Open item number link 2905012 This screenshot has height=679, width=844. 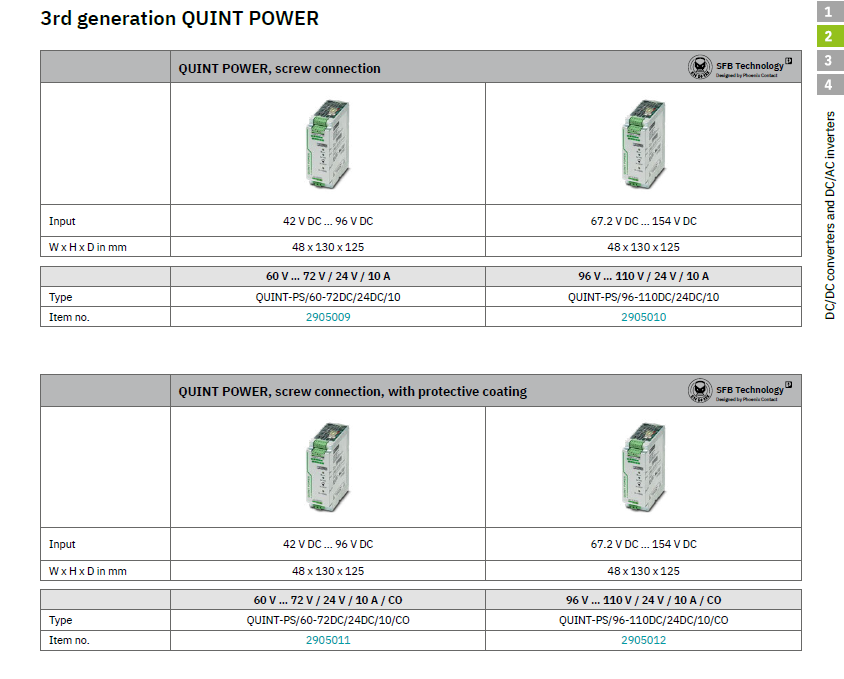pyautogui.click(x=643, y=640)
